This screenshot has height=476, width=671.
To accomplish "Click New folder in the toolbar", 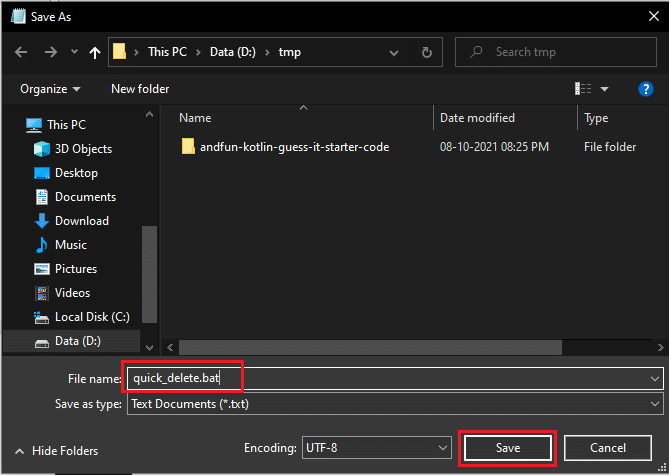I will pos(140,89).
